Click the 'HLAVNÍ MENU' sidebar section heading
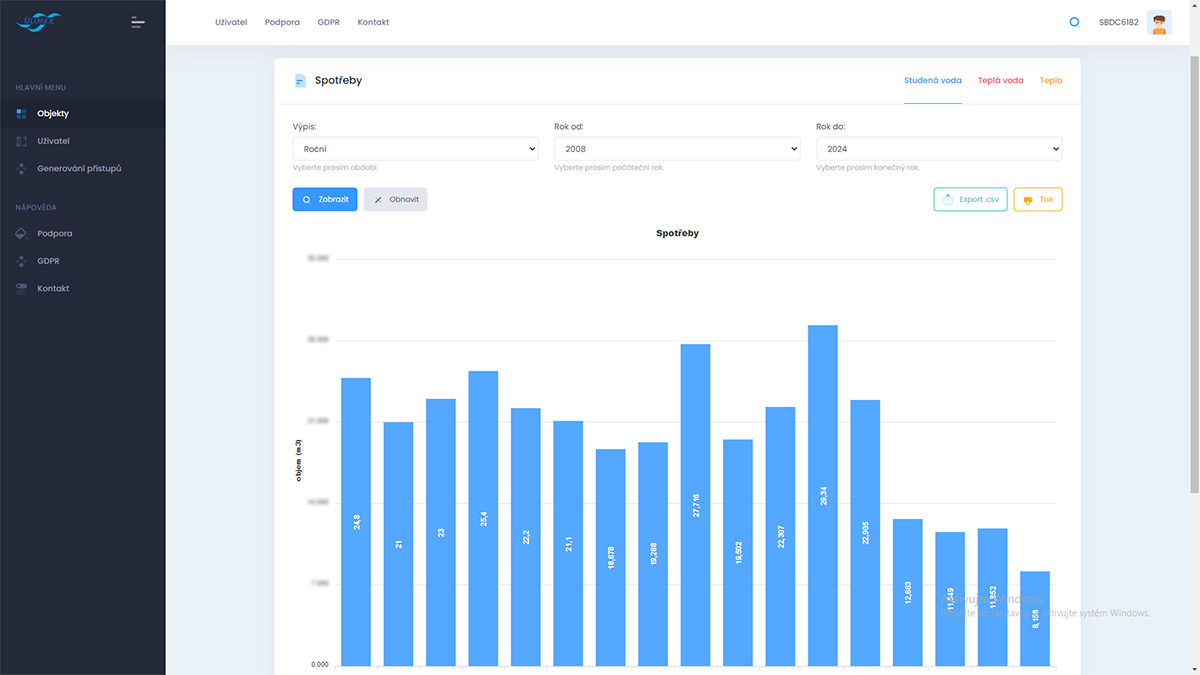This screenshot has width=1200, height=675. (x=41, y=88)
